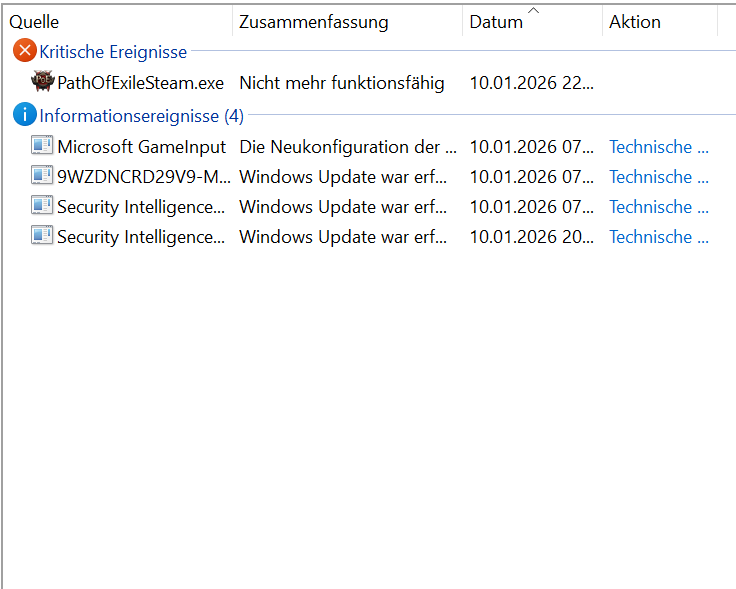Sort entries by Quelle column header
The height and width of the screenshot is (589, 736).
pos(34,22)
